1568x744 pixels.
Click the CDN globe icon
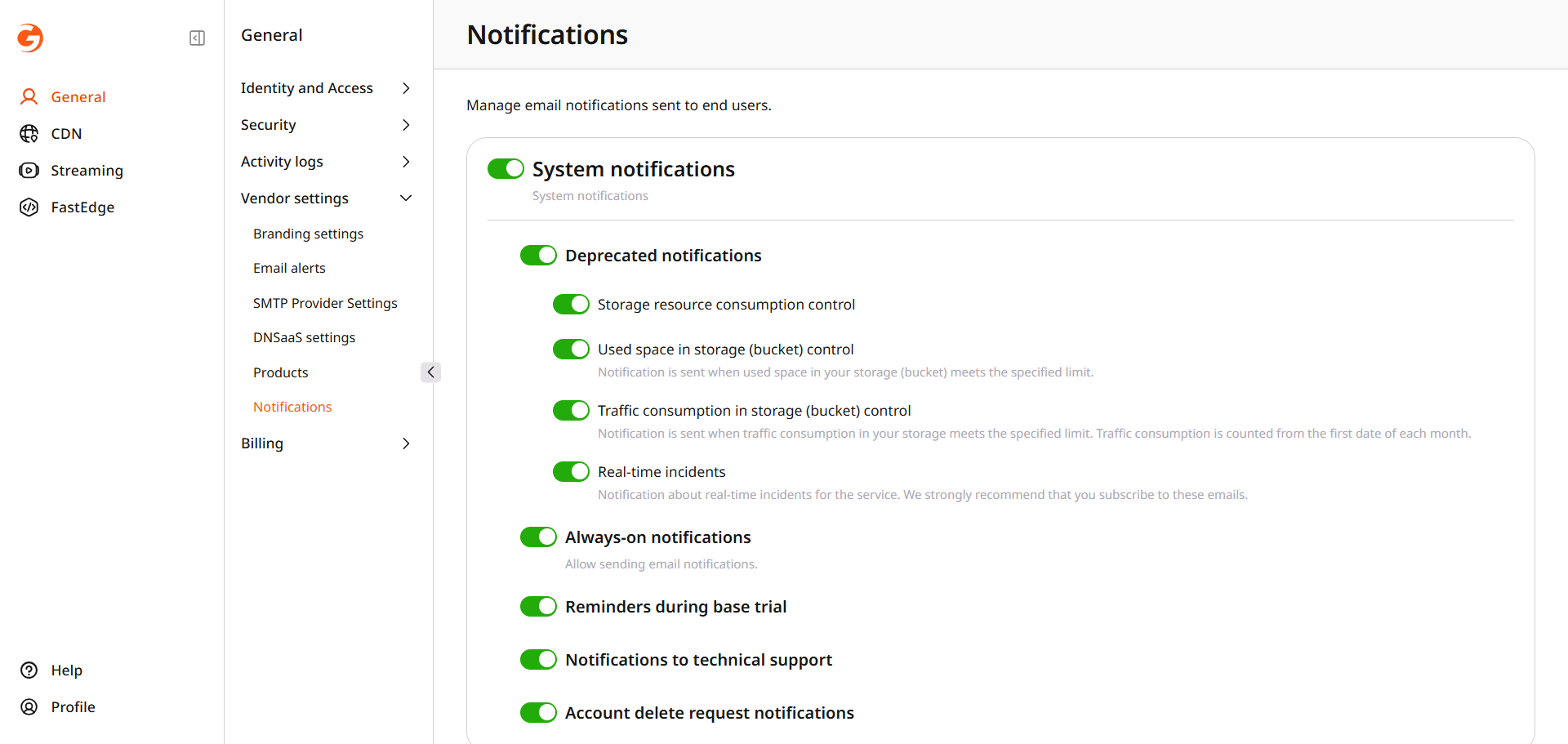coord(29,134)
